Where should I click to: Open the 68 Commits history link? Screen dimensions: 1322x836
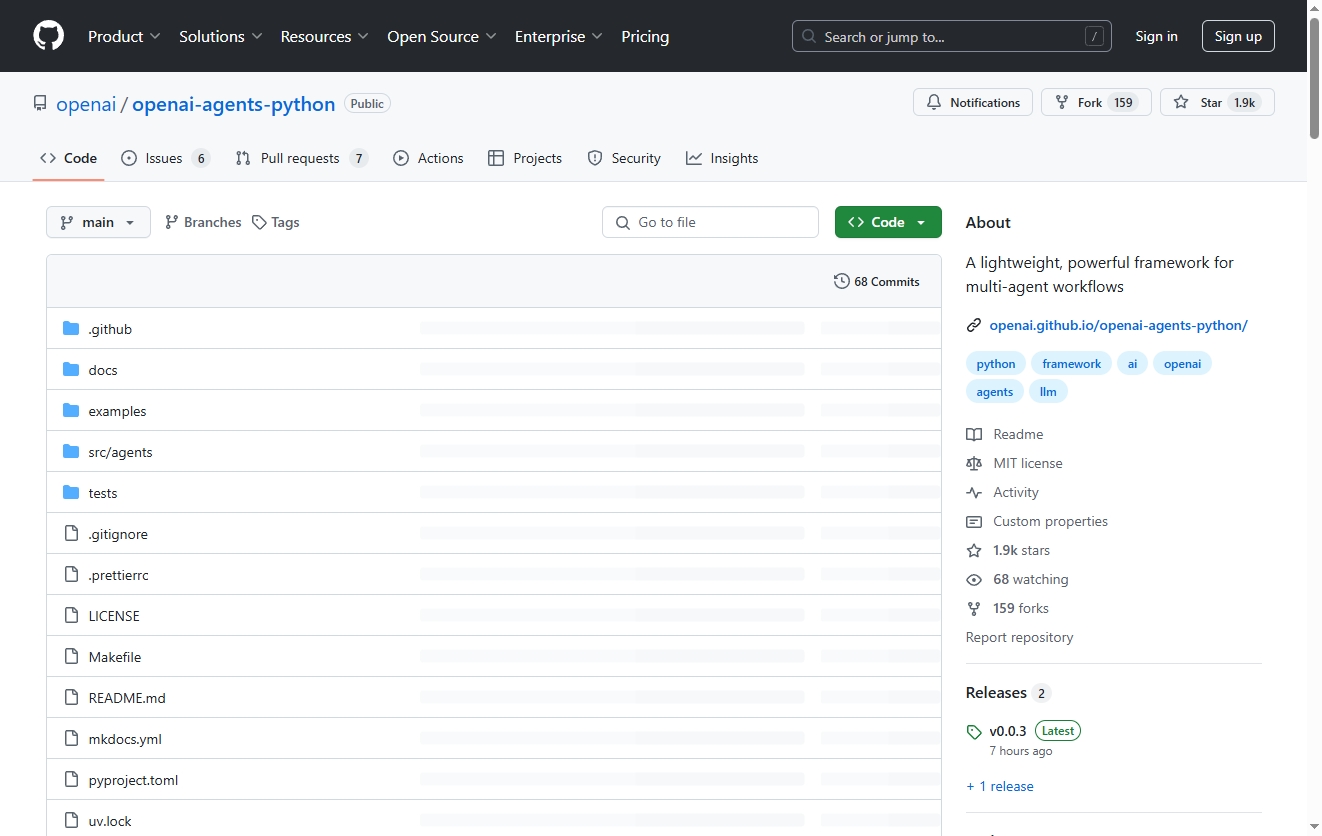(x=876, y=281)
